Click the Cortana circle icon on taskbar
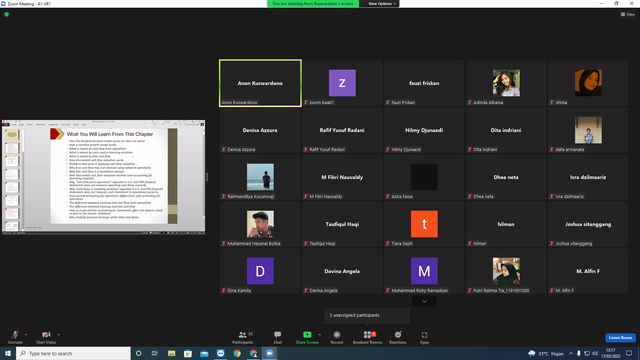640x360 pixels. (138, 353)
